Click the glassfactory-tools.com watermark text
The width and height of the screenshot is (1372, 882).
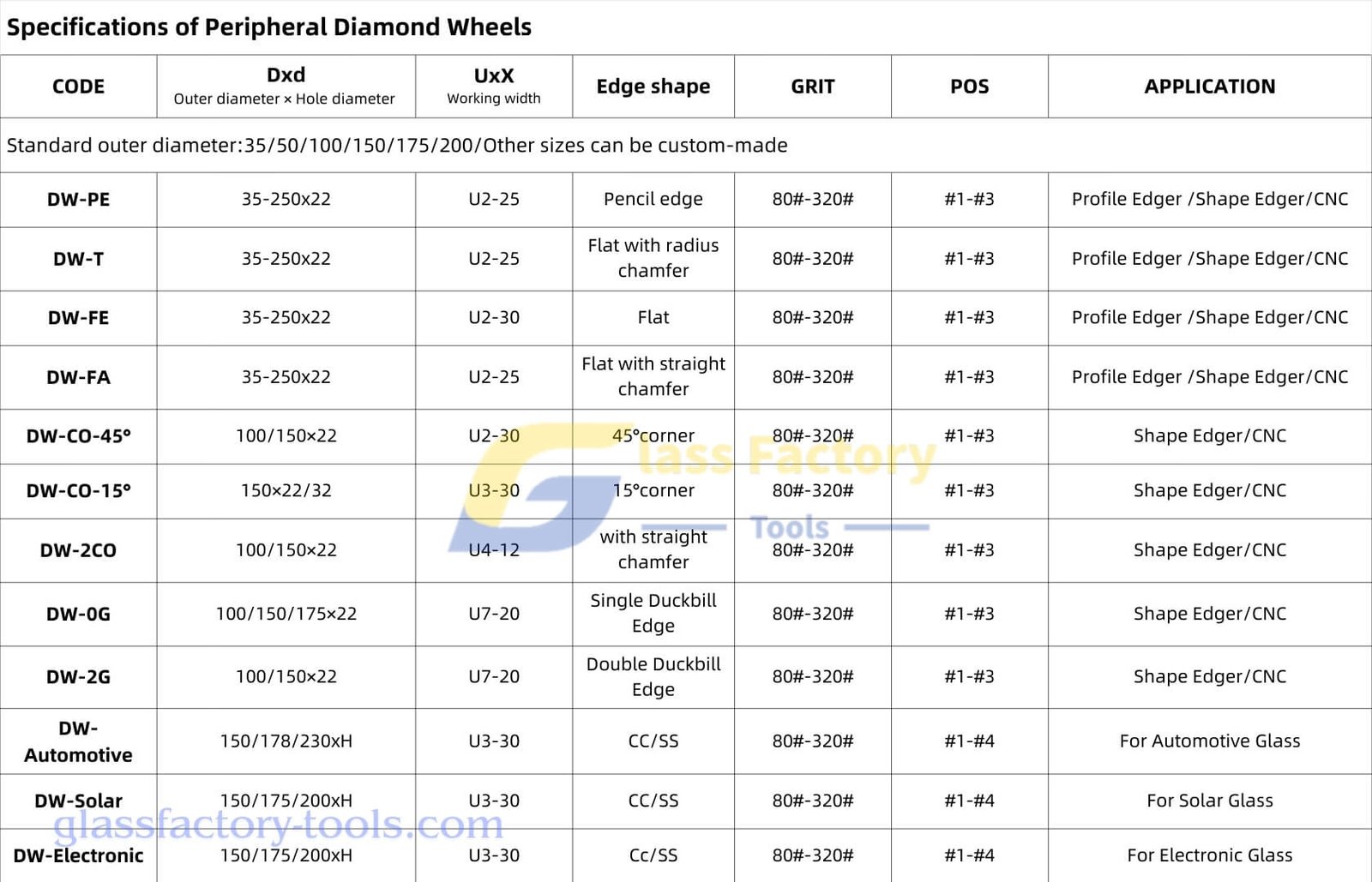click(x=278, y=825)
